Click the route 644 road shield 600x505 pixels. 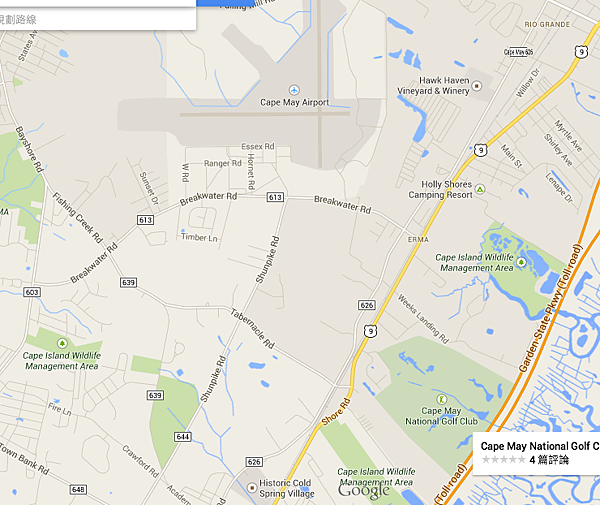(x=183, y=437)
